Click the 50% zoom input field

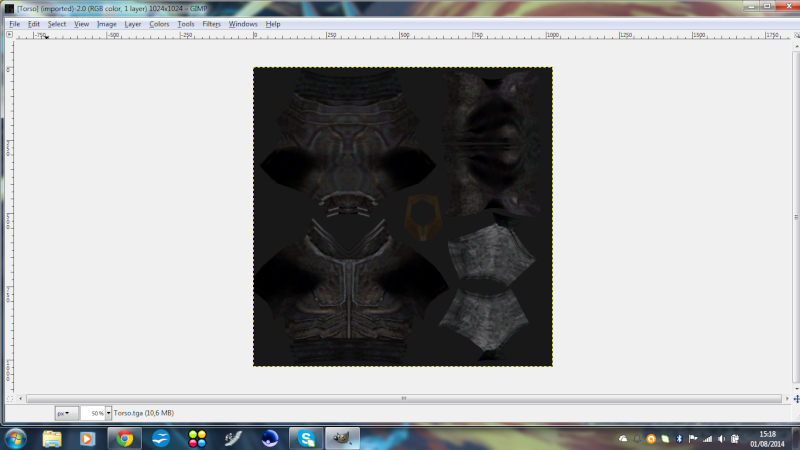click(93, 413)
